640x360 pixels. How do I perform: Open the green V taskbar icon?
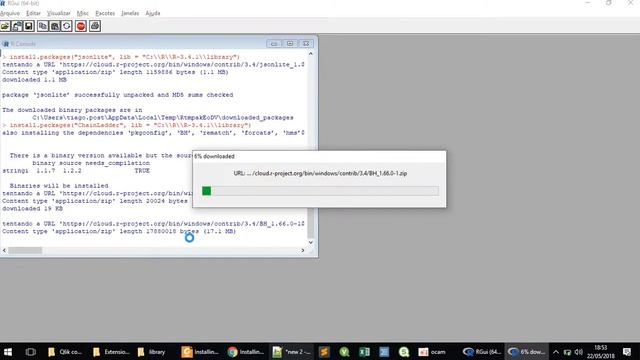(344, 351)
